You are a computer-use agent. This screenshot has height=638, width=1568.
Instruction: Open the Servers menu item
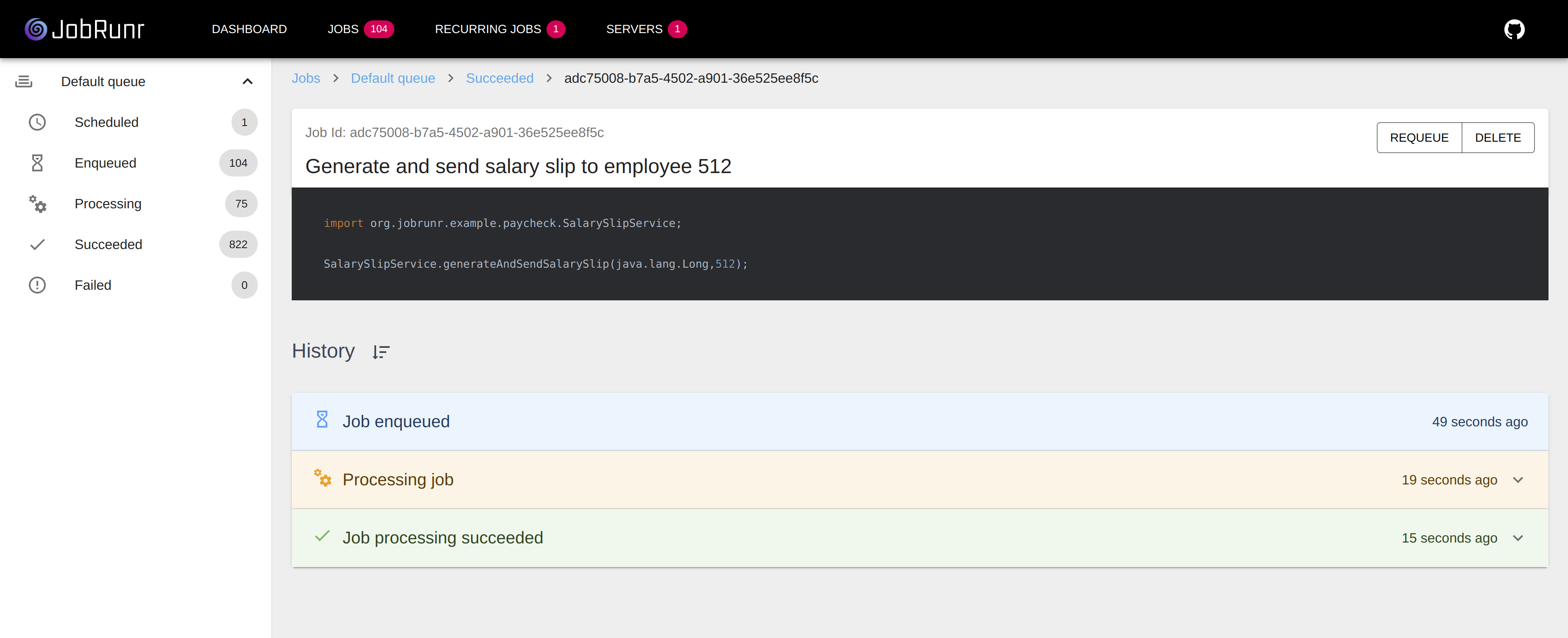coord(633,29)
